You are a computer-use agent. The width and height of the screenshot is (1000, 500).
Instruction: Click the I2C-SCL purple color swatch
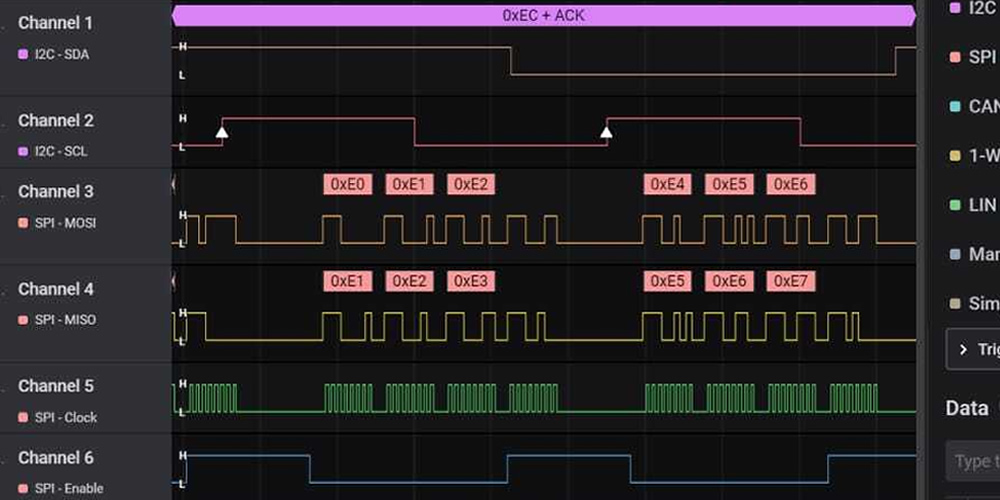tap(24, 152)
